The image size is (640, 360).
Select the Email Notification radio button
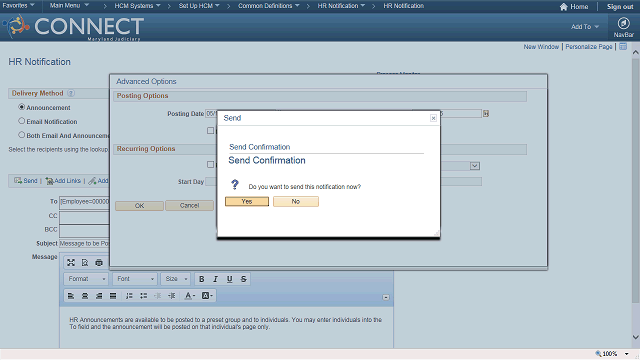point(22,121)
